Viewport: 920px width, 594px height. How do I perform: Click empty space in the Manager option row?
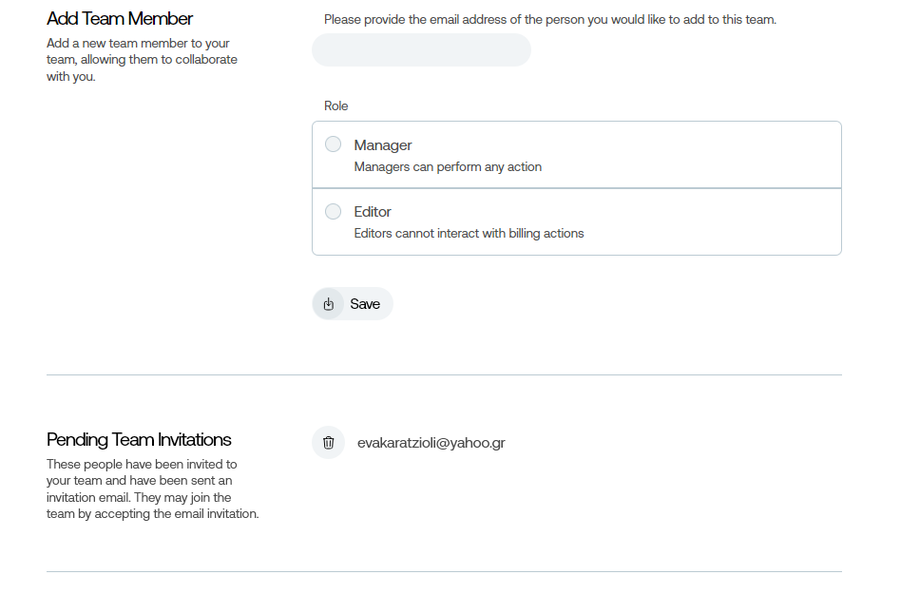[x=690, y=155]
